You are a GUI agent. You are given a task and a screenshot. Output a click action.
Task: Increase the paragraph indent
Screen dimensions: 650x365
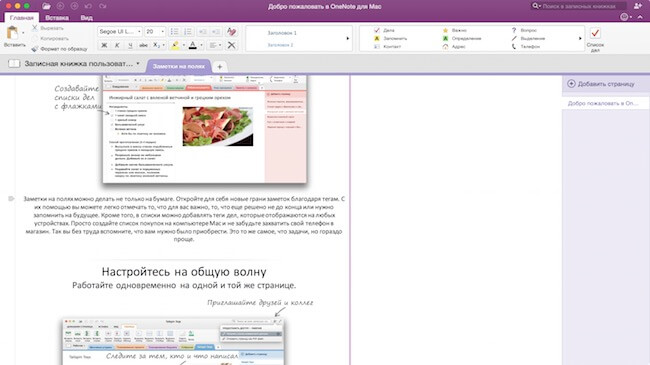[216, 32]
